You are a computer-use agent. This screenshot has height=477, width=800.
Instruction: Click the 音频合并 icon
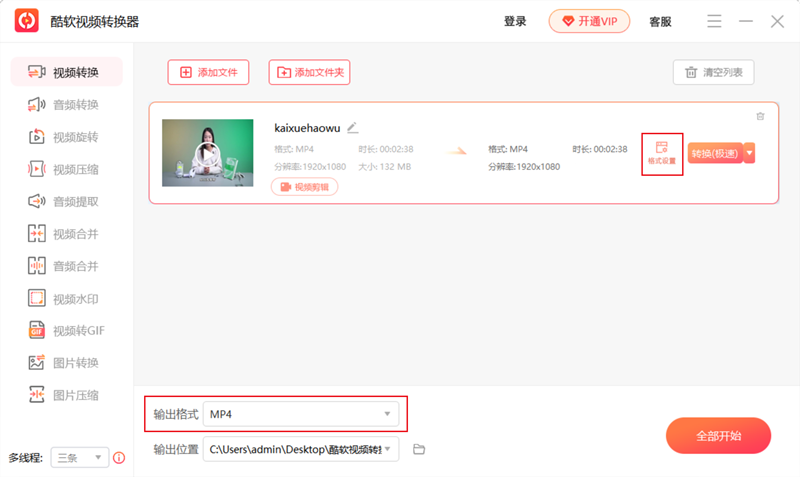pyautogui.click(x=37, y=266)
